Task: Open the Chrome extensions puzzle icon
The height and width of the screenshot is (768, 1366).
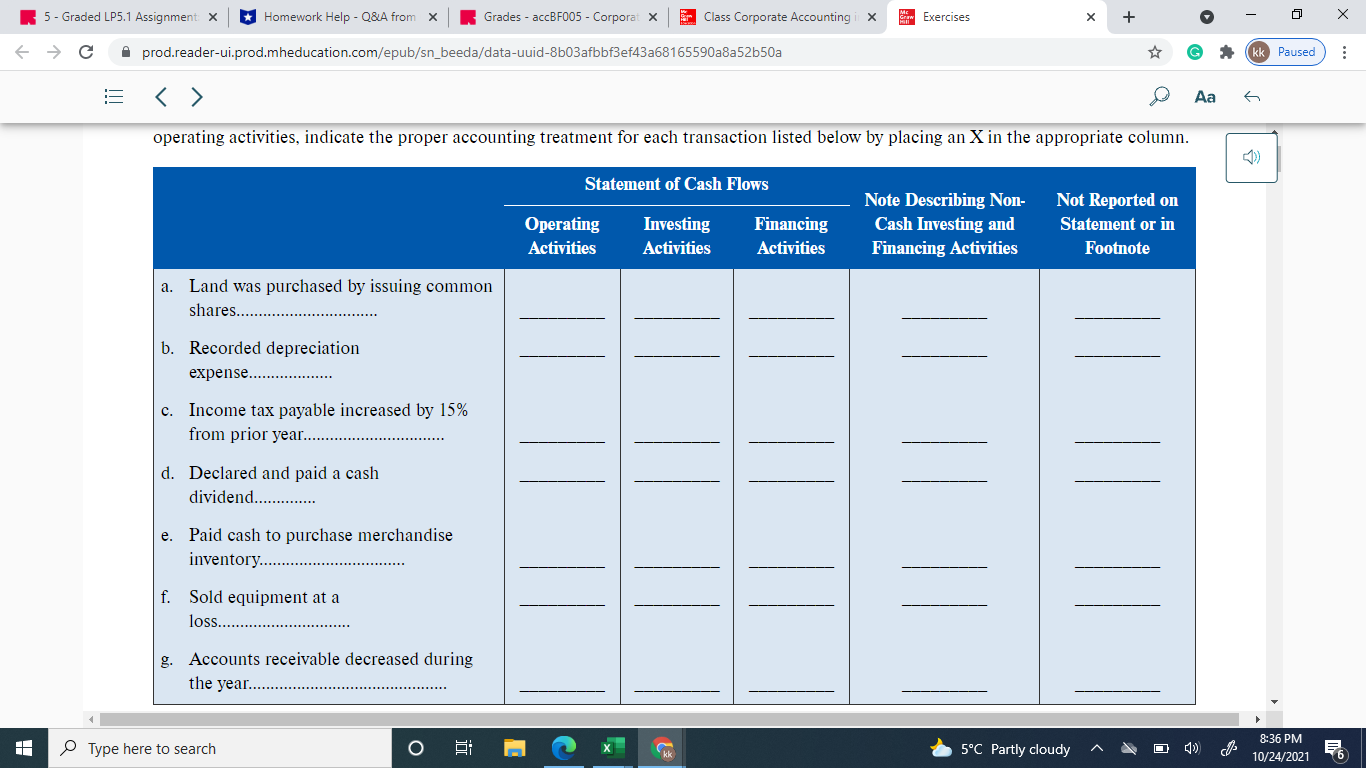Action: (x=1226, y=52)
